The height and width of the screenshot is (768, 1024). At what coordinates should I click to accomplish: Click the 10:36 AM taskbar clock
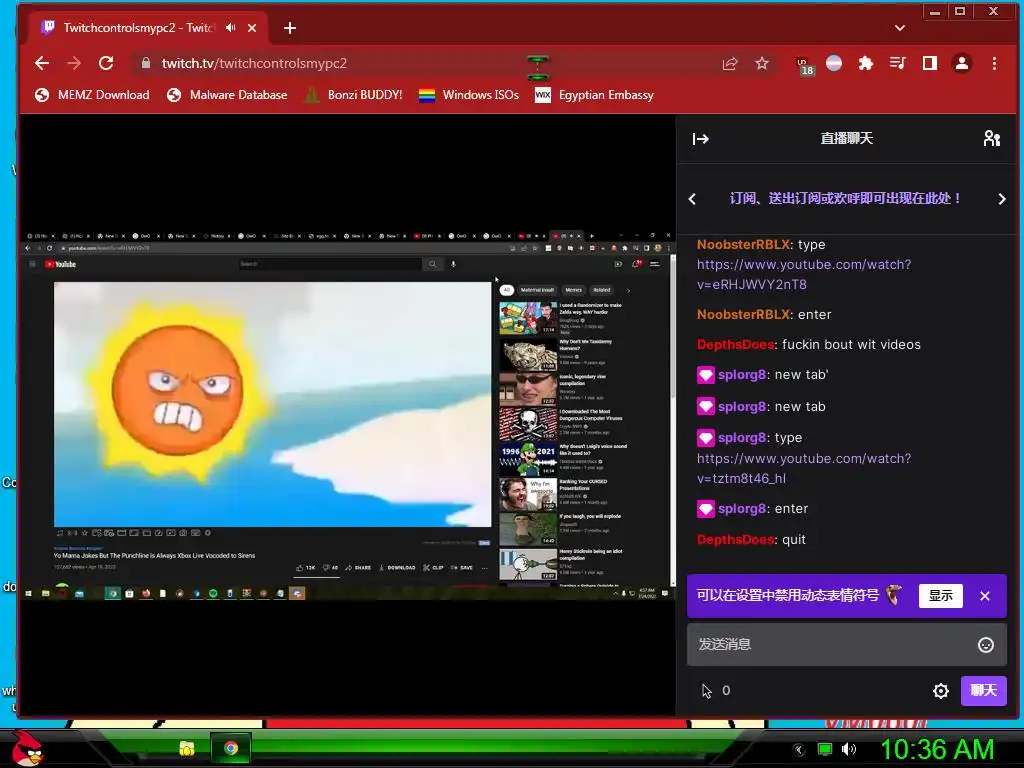click(936, 749)
